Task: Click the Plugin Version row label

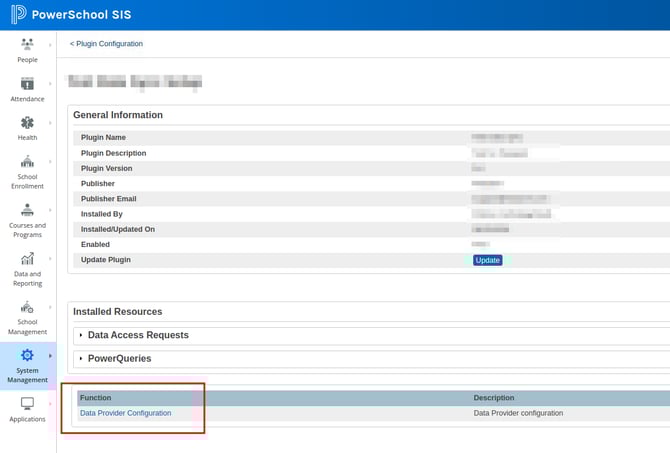Action: pos(107,168)
